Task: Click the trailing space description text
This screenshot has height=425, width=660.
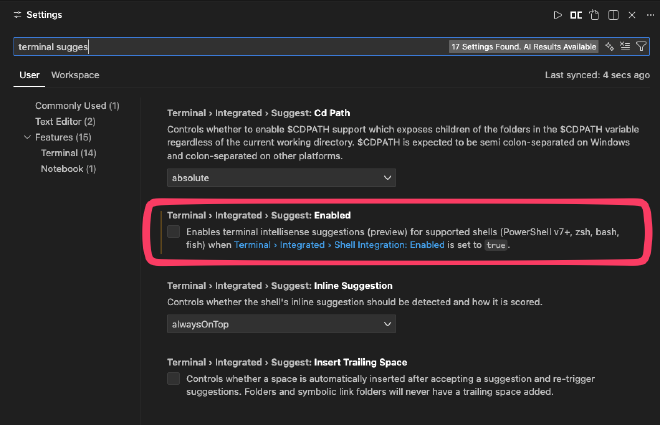Action: coord(391,385)
